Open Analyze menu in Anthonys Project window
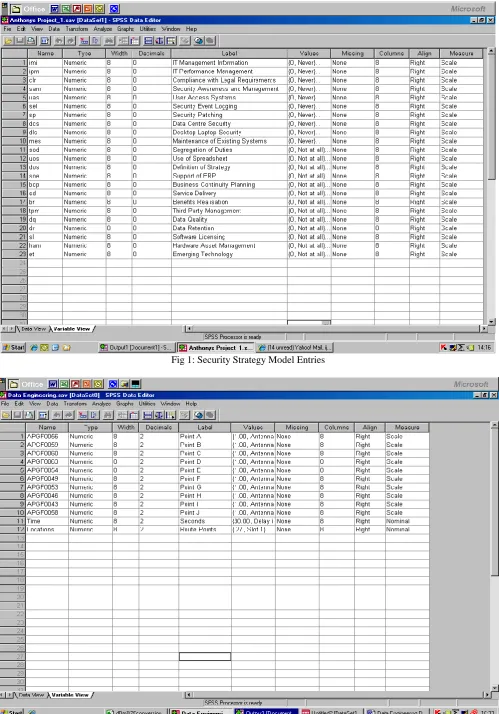This screenshot has width=499, height=714. 102,29
